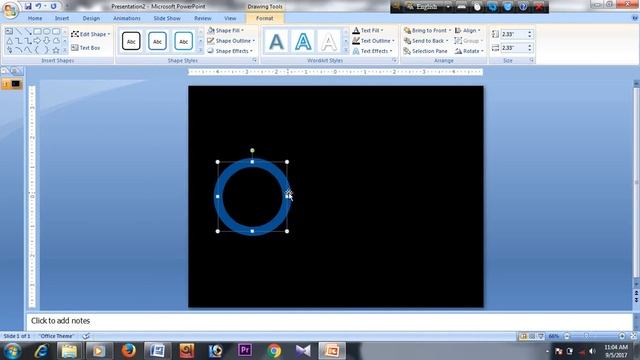
Task: Save the presentation from the Quick Access toolbar
Action: tap(28, 6)
